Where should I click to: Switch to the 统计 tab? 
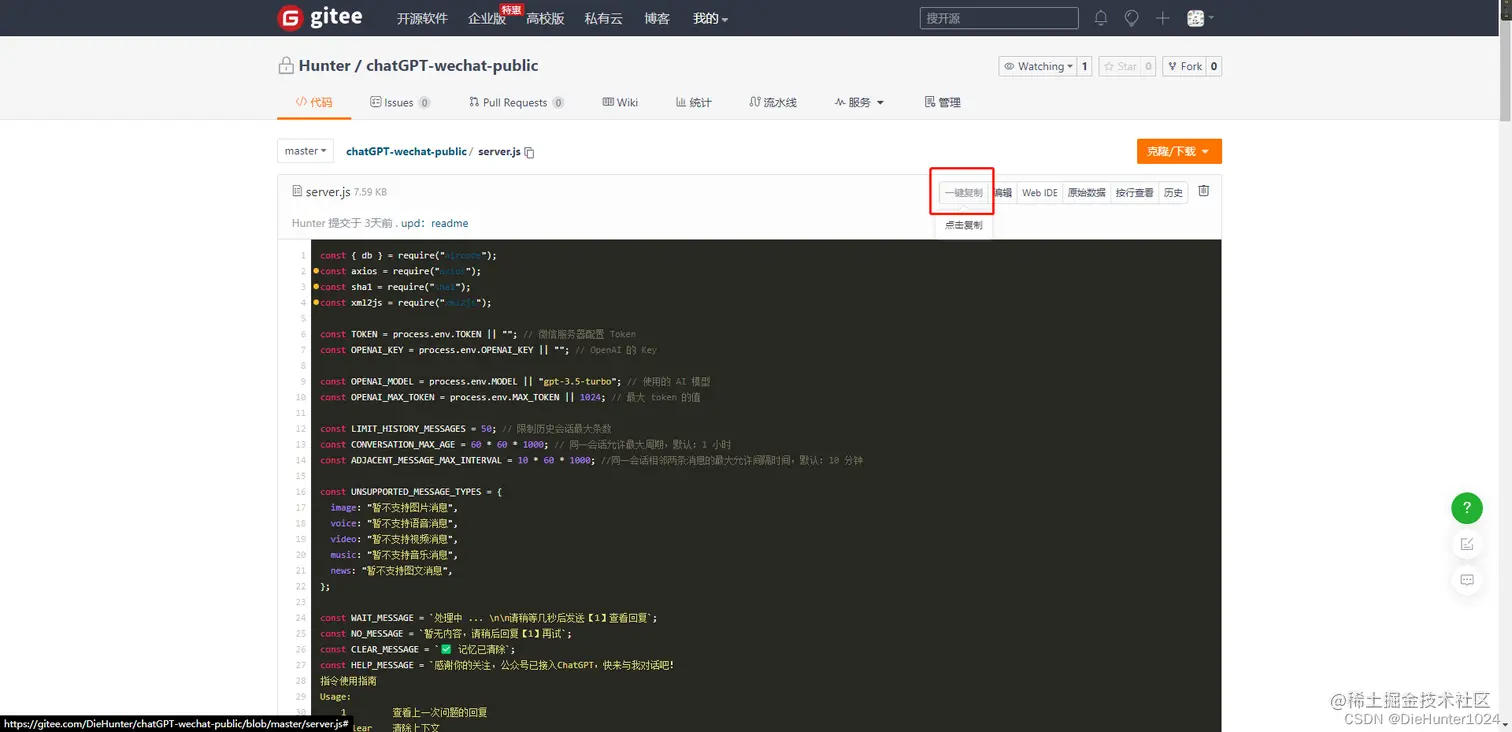(694, 102)
